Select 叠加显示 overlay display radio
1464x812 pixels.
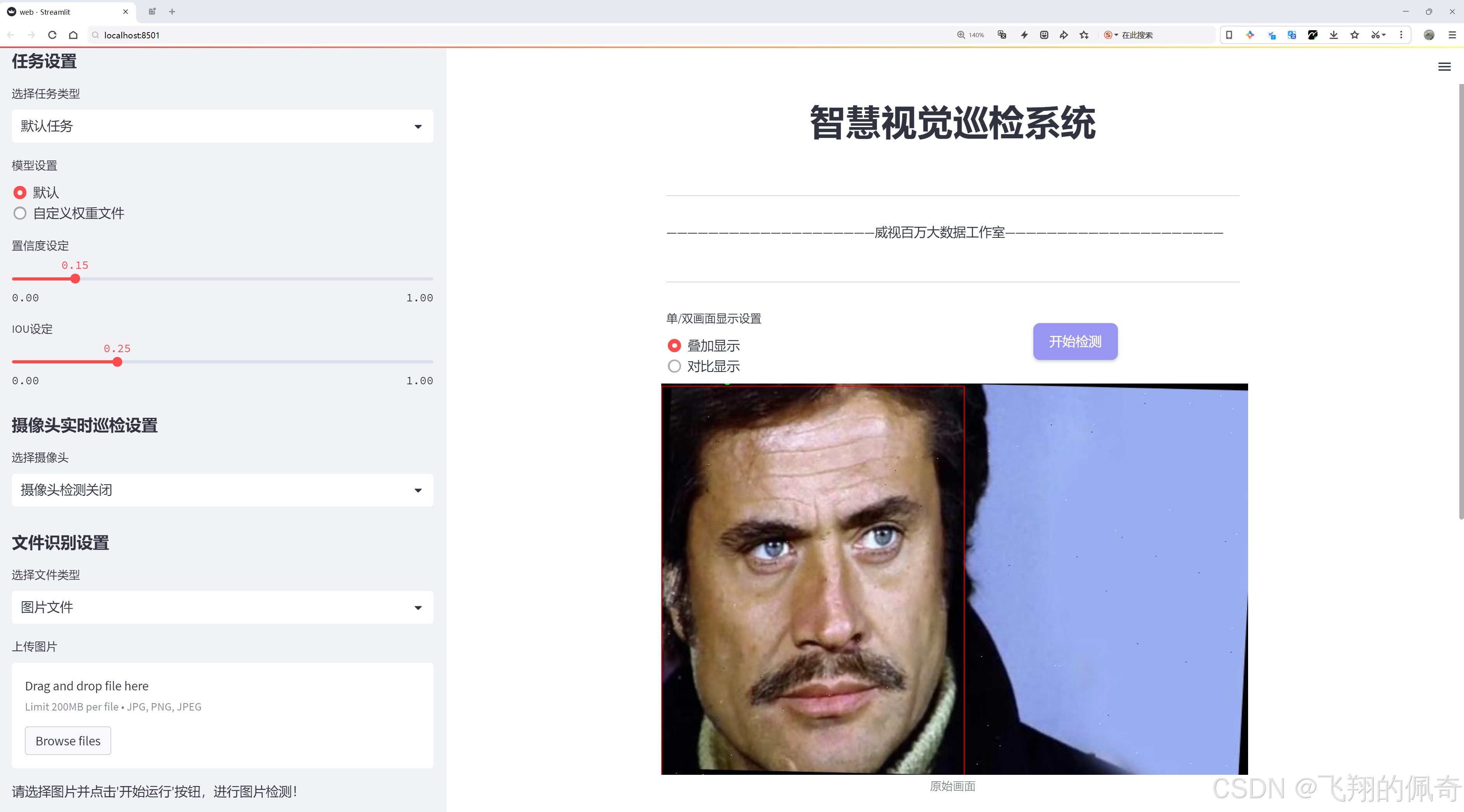(674, 346)
